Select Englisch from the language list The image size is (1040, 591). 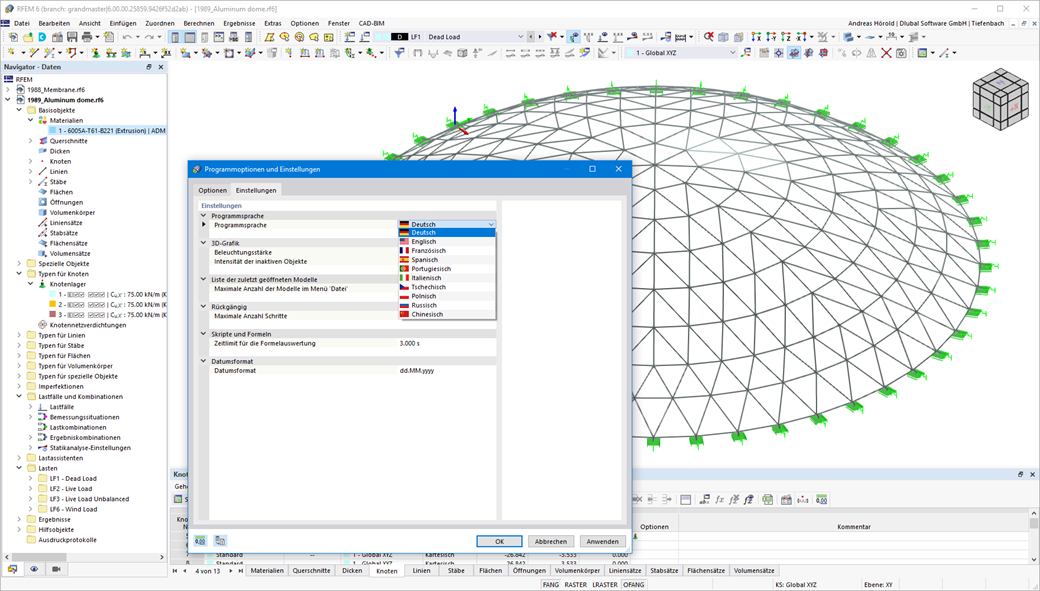click(447, 242)
